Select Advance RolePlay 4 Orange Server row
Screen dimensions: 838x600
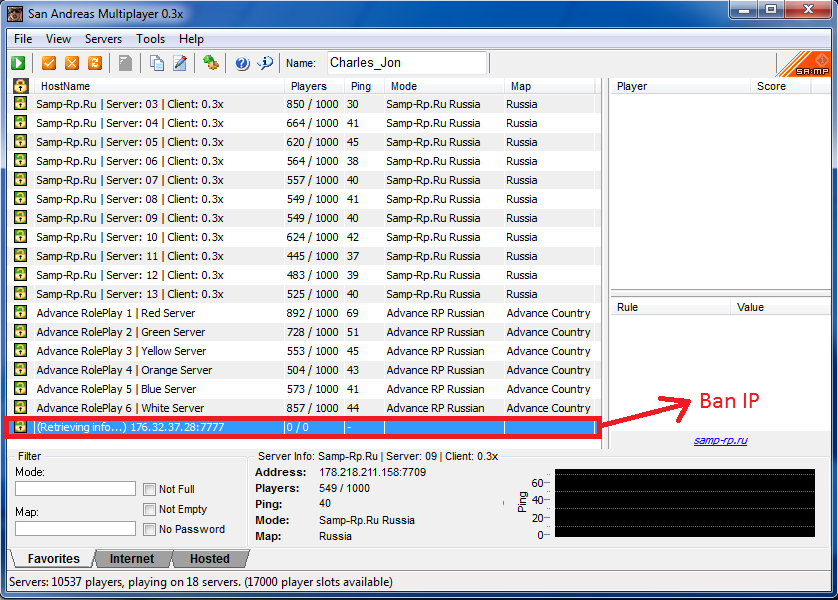coord(302,370)
